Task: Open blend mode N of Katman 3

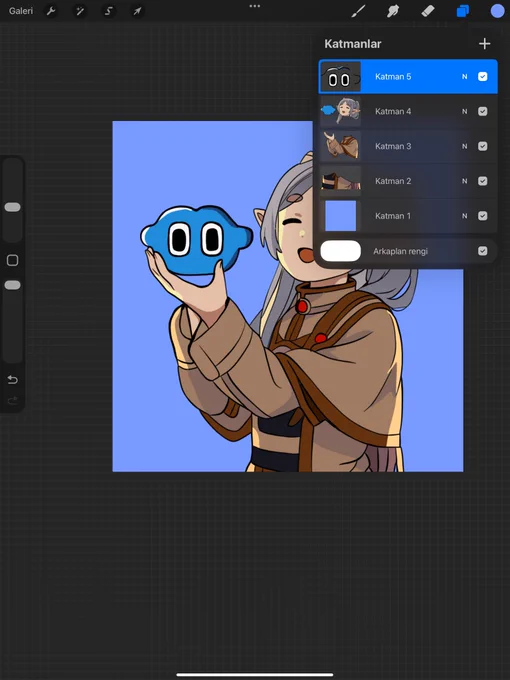Action: [x=464, y=146]
